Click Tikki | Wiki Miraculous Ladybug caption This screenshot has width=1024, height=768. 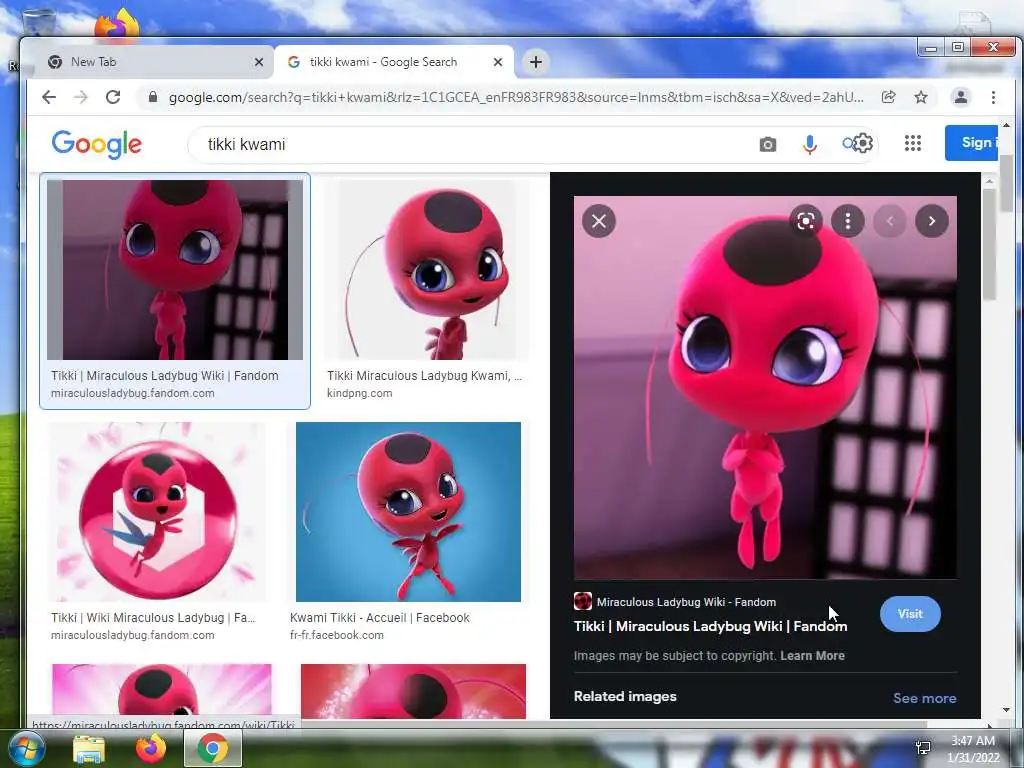(x=153, y=618)
